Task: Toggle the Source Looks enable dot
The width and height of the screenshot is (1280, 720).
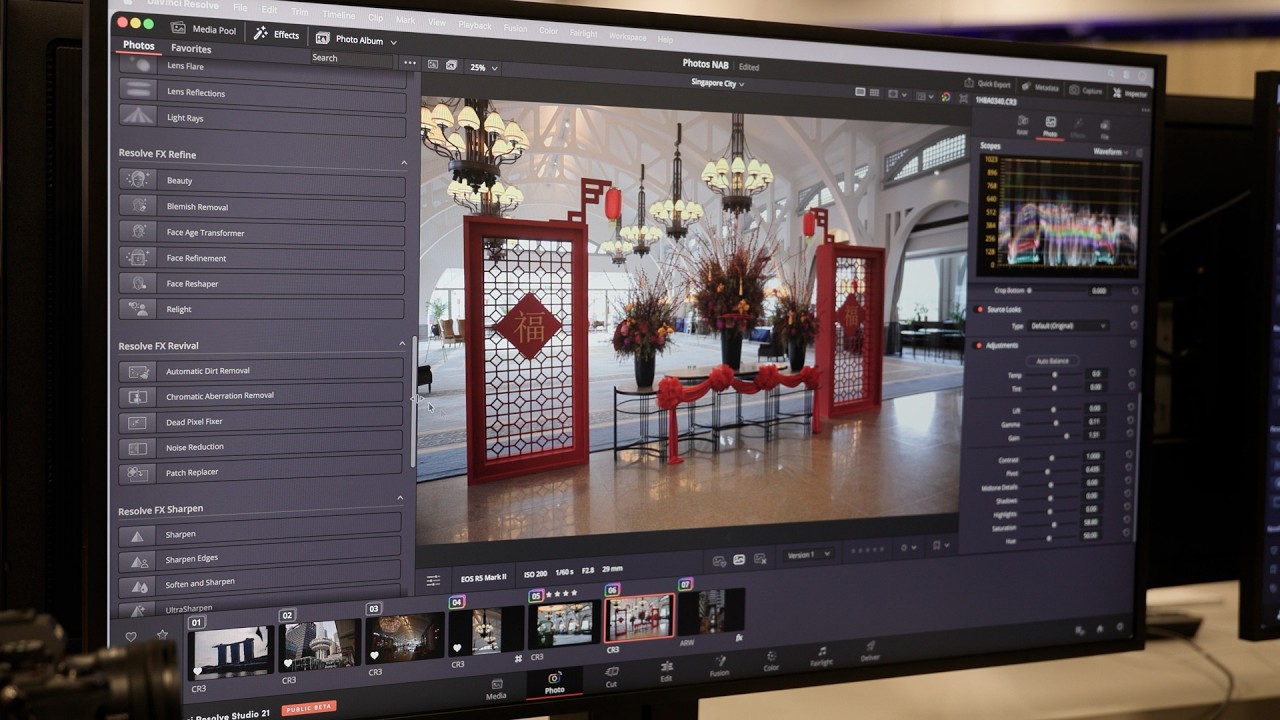Action: click(x=979, y=309)
